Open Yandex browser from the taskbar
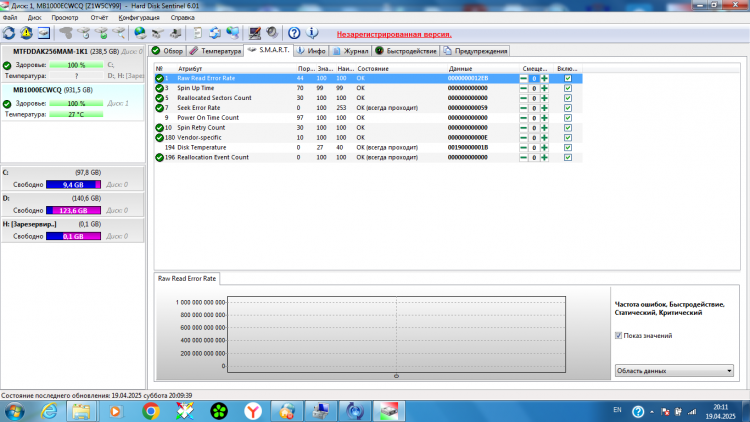Image resolution: width=750 pixels, height=422 pixels. tap(253, 411)
